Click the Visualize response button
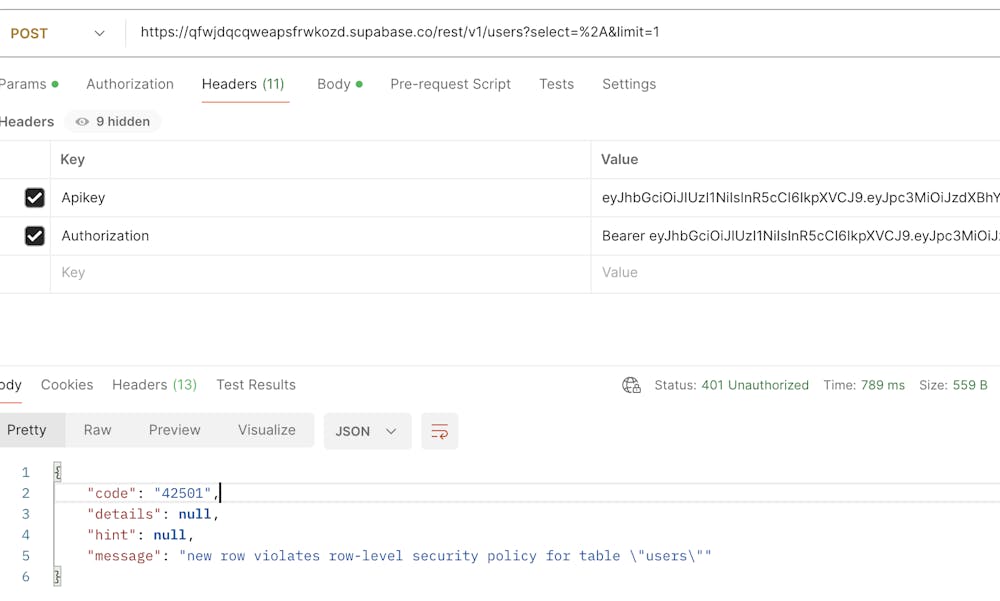 [267, 430]
